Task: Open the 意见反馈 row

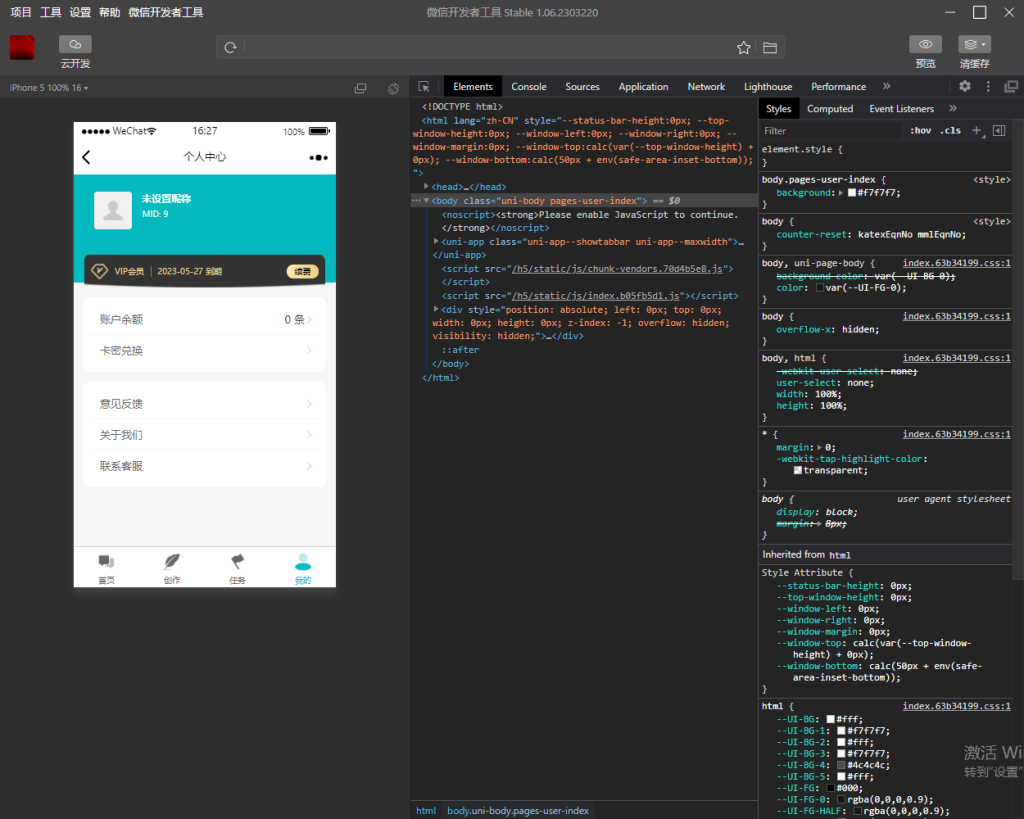Action: [205, 404]
